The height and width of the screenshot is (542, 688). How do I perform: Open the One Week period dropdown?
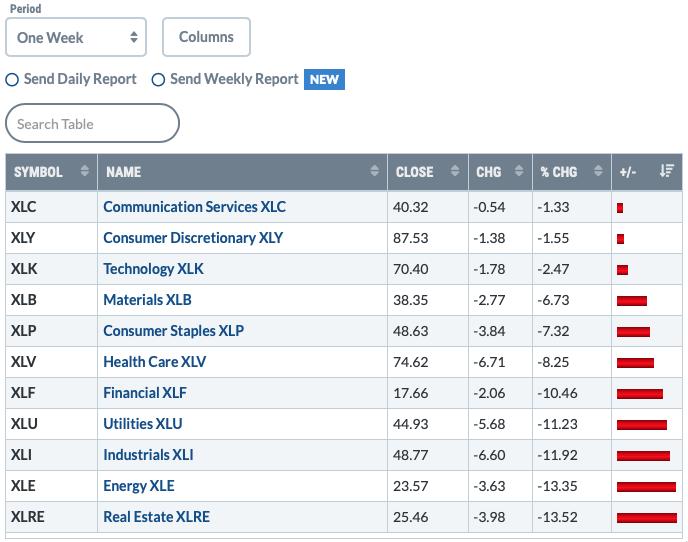tap(76, 37)
